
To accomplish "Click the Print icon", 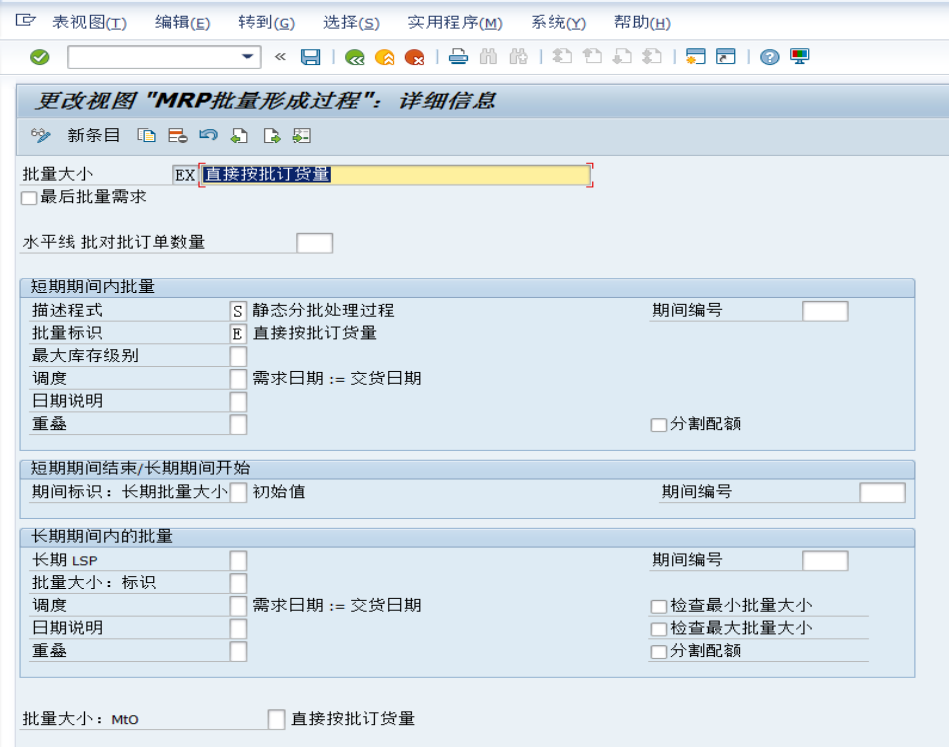I will point(458,57).
